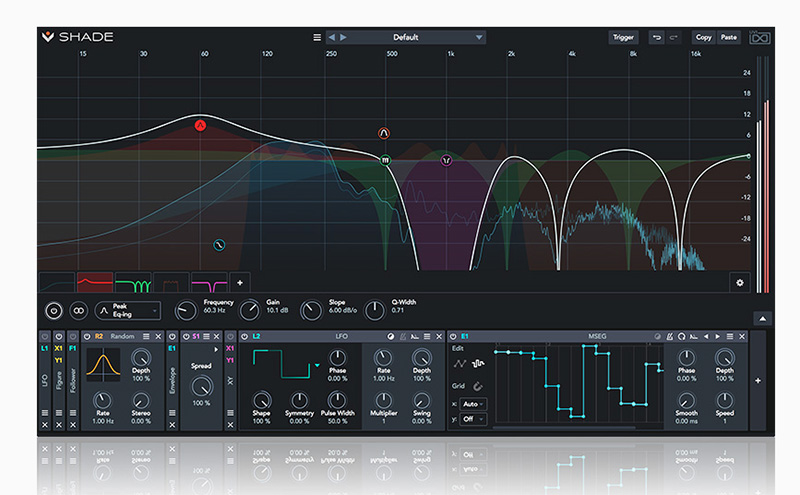Add a new filter with plus button

[240, 283]
